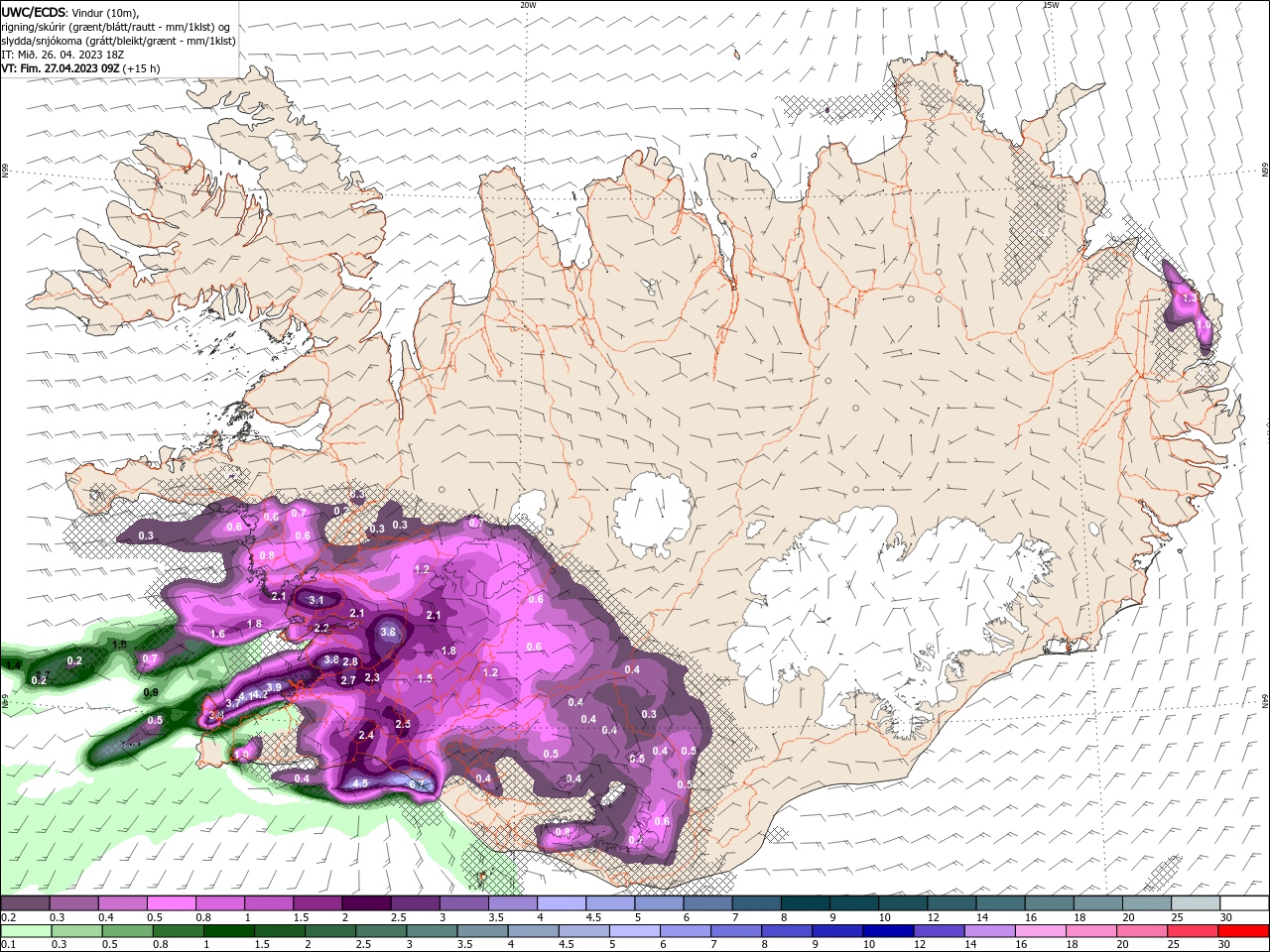Click the pale grey upper-scale swatch at 25
The height and width of the screenshot is (952, 1270).
[x=1196, y=902]
